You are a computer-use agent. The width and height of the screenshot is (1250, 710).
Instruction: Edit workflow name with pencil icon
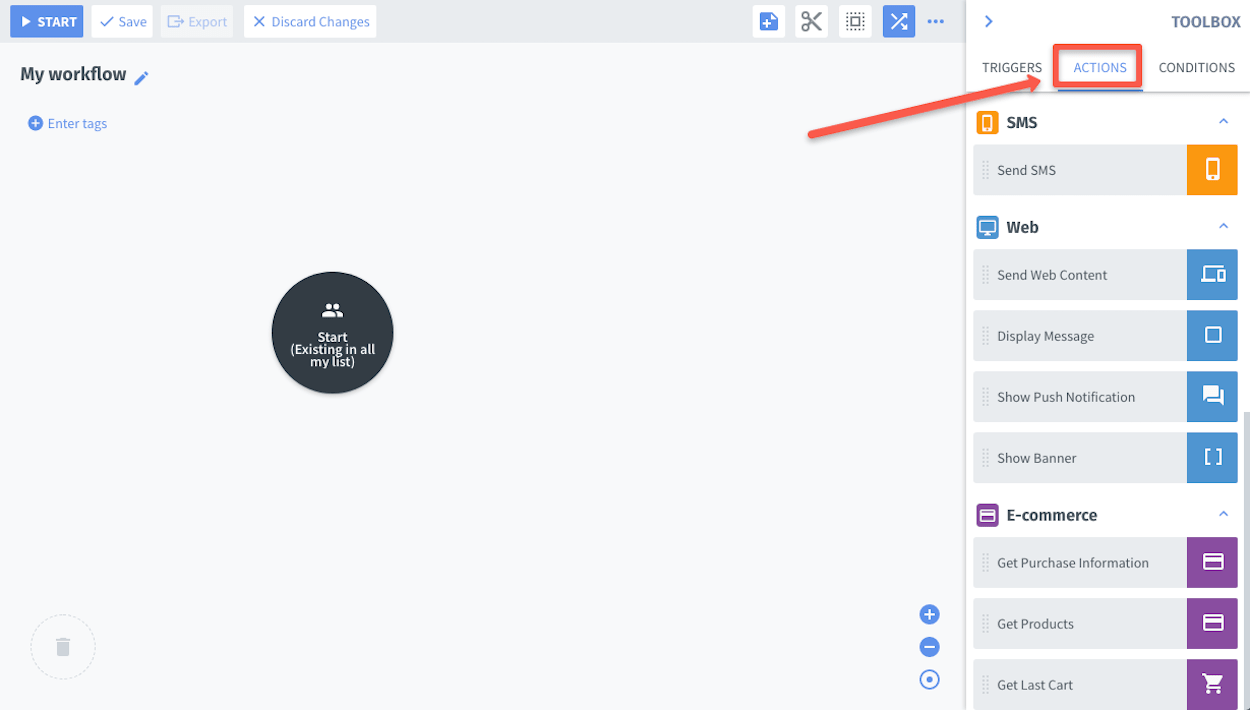(x=142, y=77)
